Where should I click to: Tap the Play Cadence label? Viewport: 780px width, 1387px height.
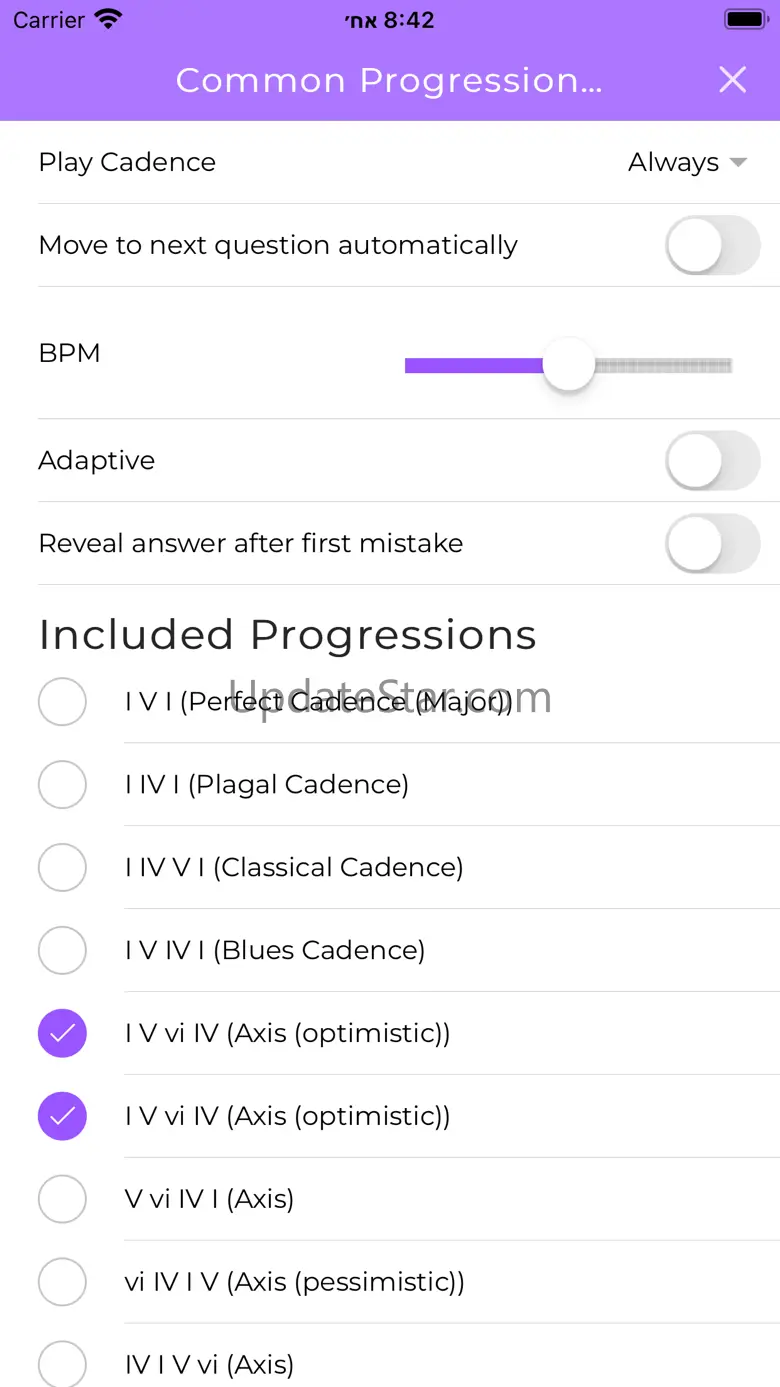[x=127, y=162]
